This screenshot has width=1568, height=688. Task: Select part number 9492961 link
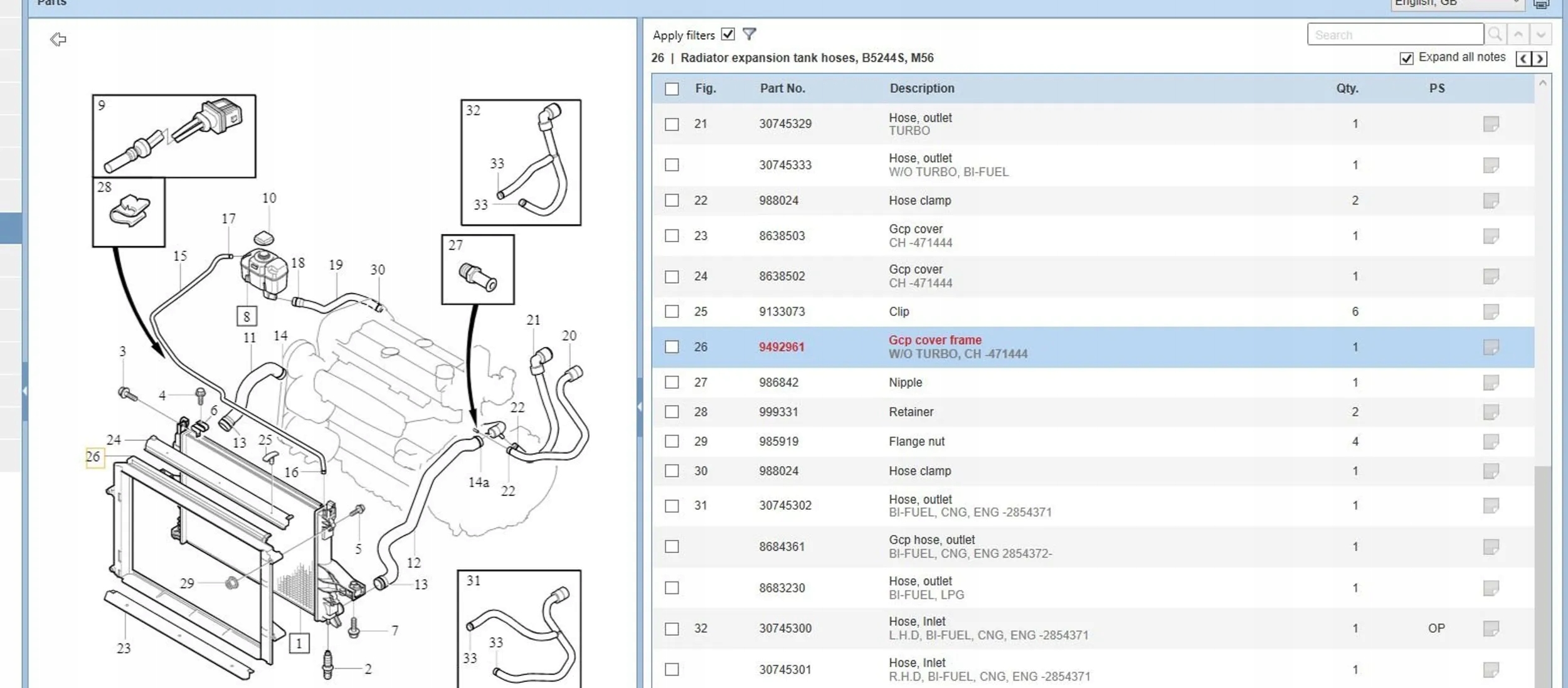pyautogui.click(x=781, y=347)
